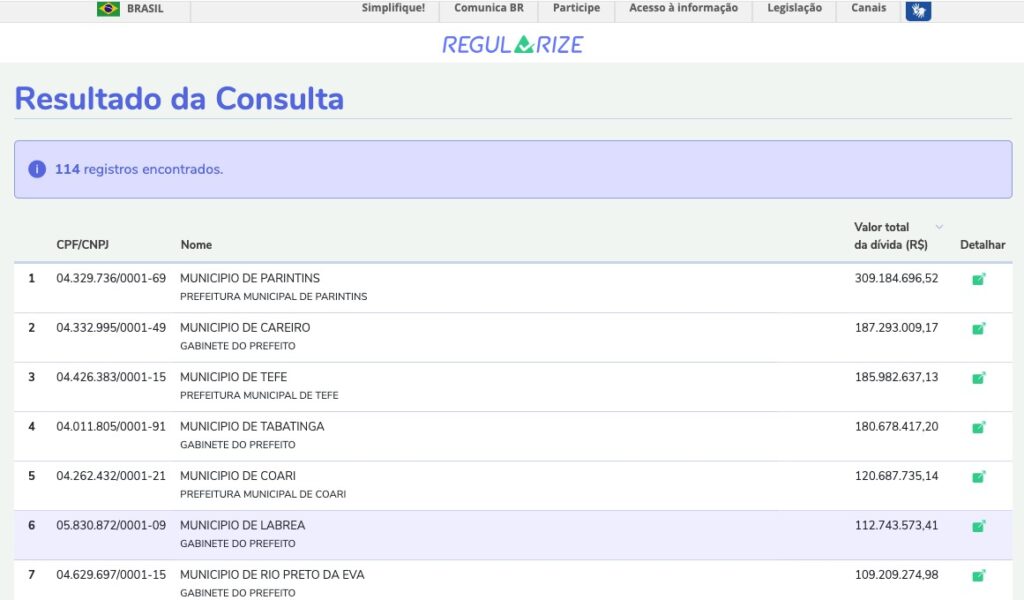Select the Municipio de Labrea row name

242,525
